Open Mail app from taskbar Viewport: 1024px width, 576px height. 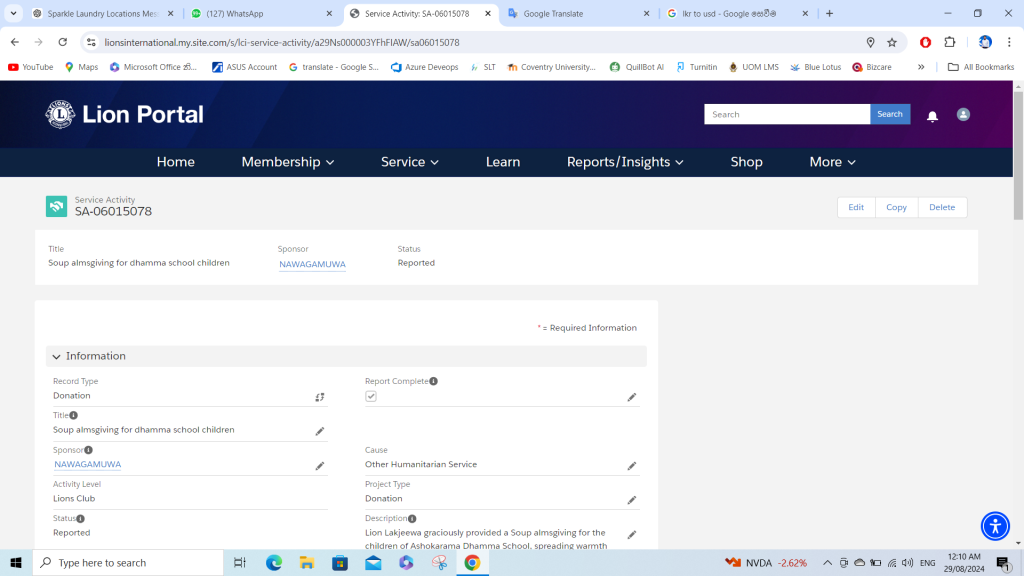point(373,562)
